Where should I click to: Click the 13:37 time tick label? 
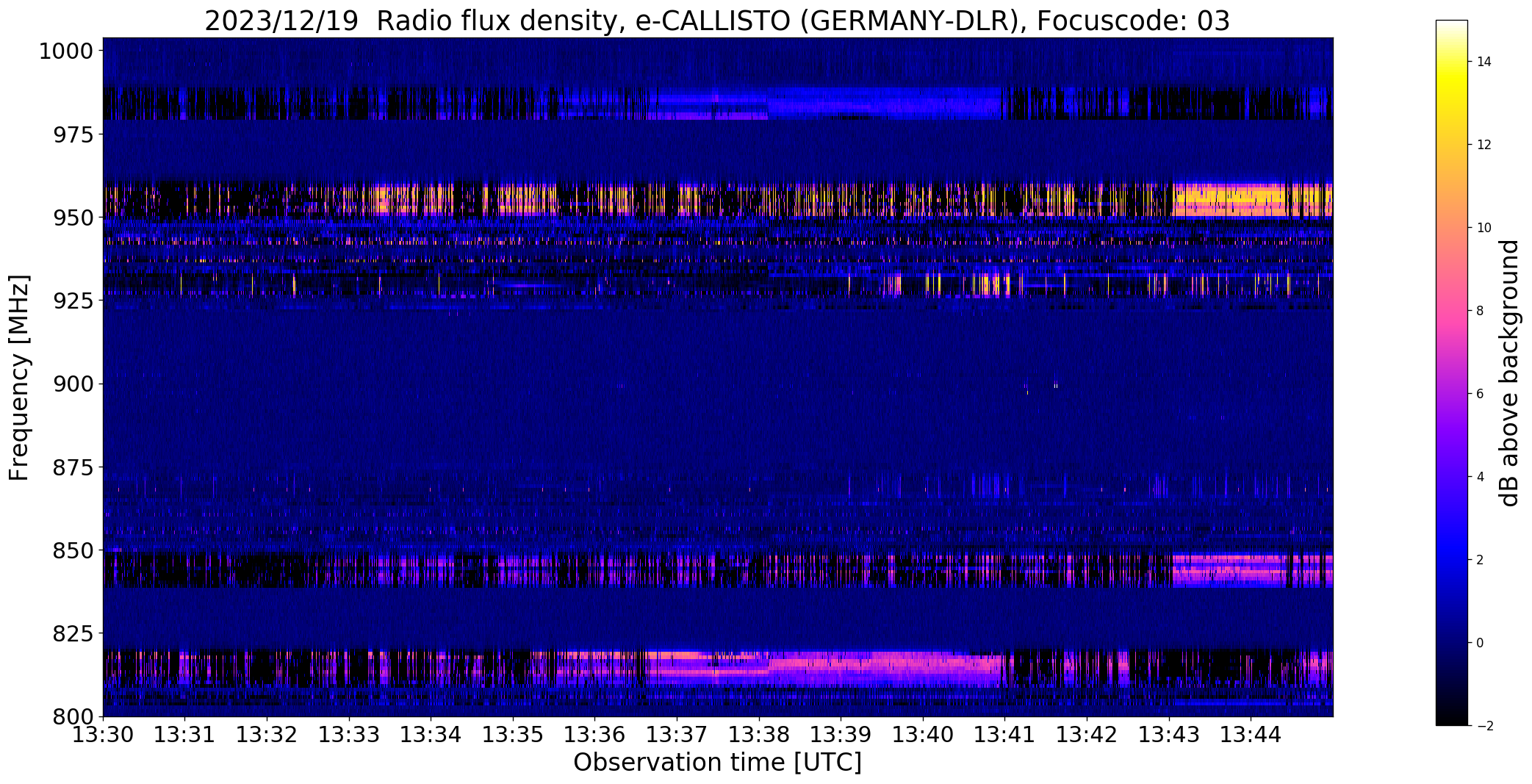[677, 734]
